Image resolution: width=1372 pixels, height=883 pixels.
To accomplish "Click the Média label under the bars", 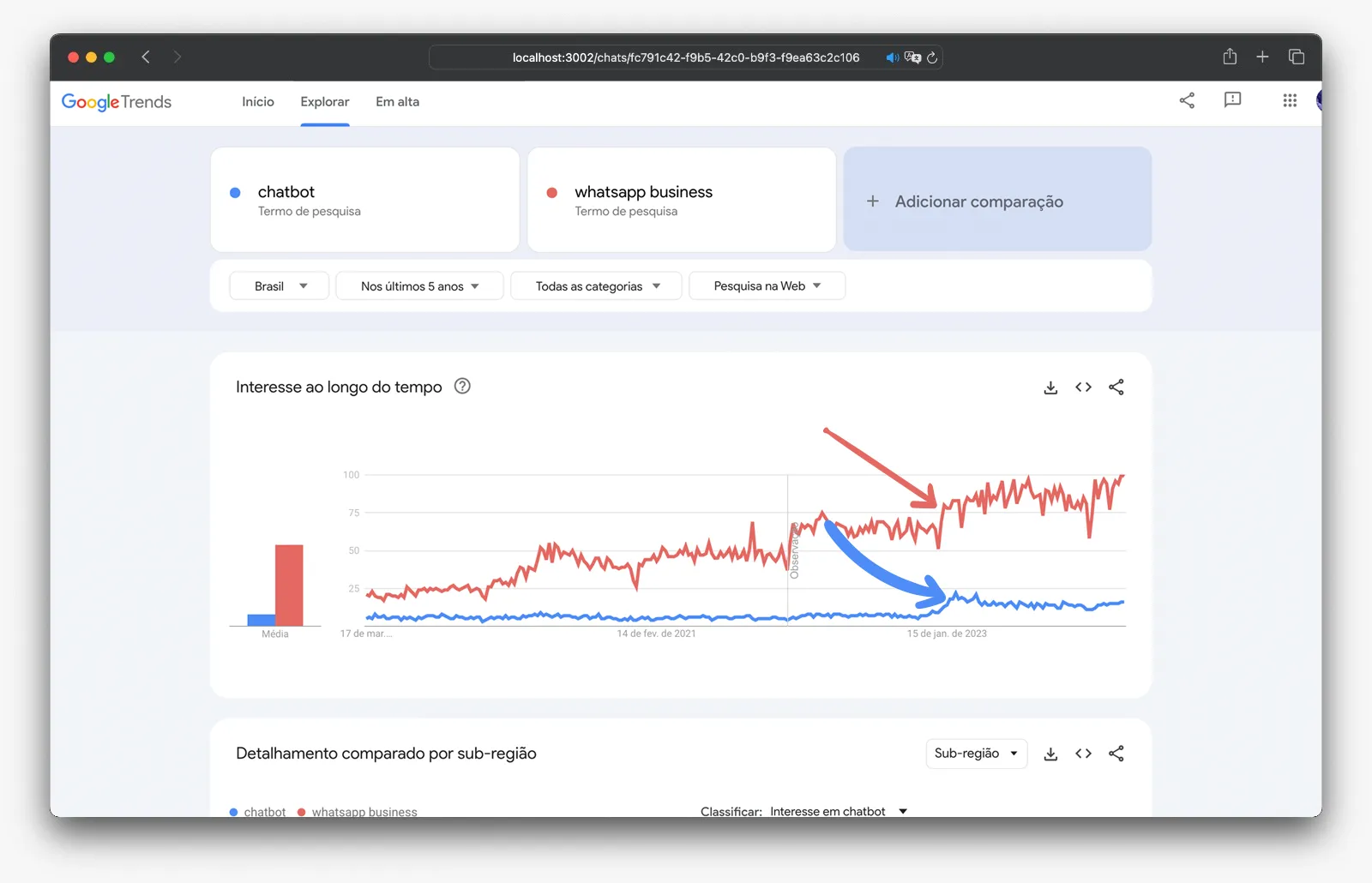I will [x=275, y=634].
